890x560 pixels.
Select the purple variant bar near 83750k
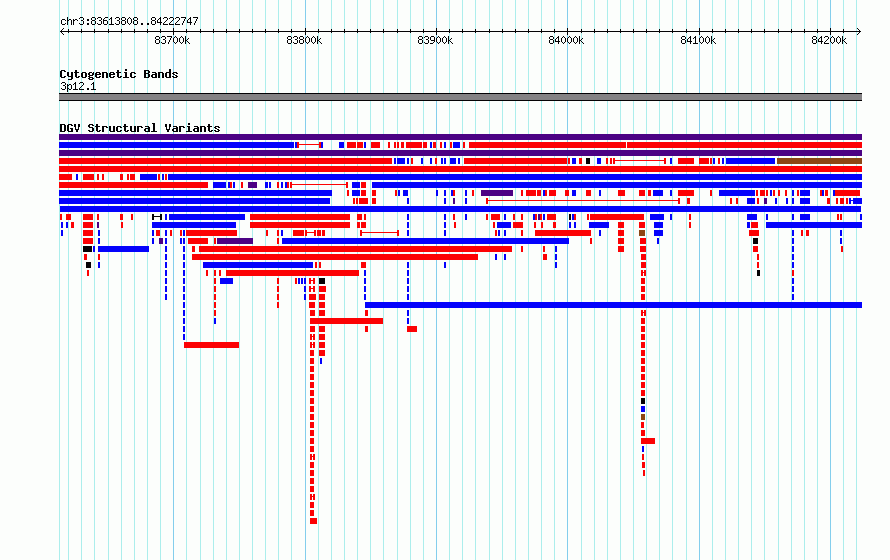pos(235,241)
